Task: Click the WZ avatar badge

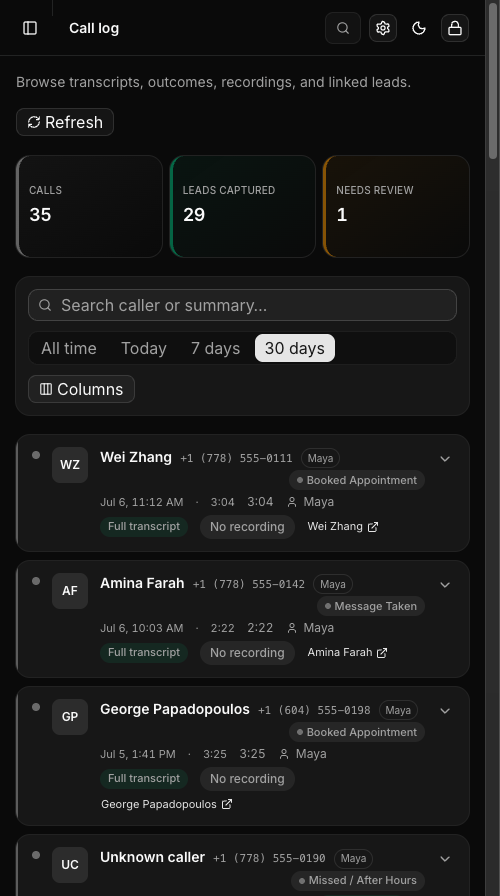Action: (x=70, y=465)
